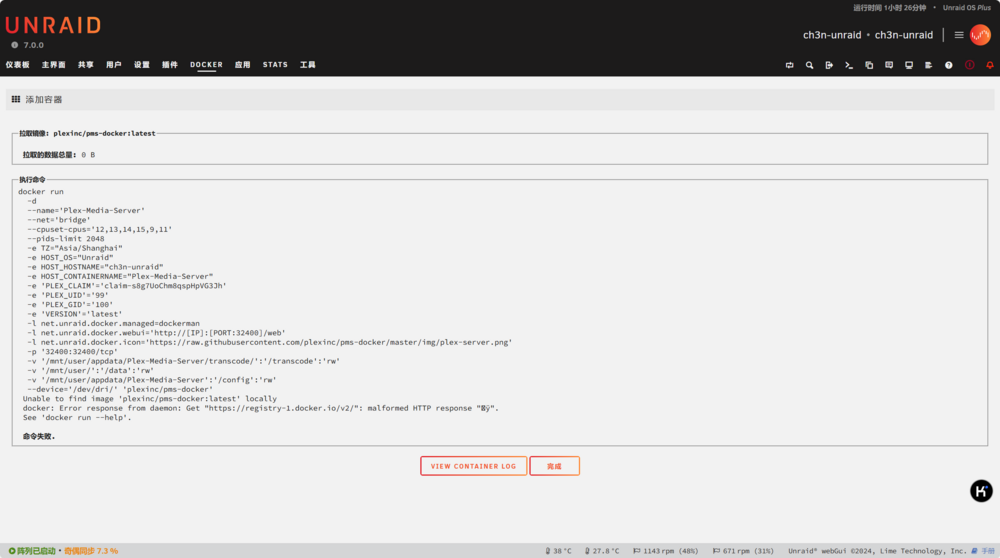This screenshot has width=1000, height=558.
Task: Click the green array started status icon
Action: [x=11, y=551]
